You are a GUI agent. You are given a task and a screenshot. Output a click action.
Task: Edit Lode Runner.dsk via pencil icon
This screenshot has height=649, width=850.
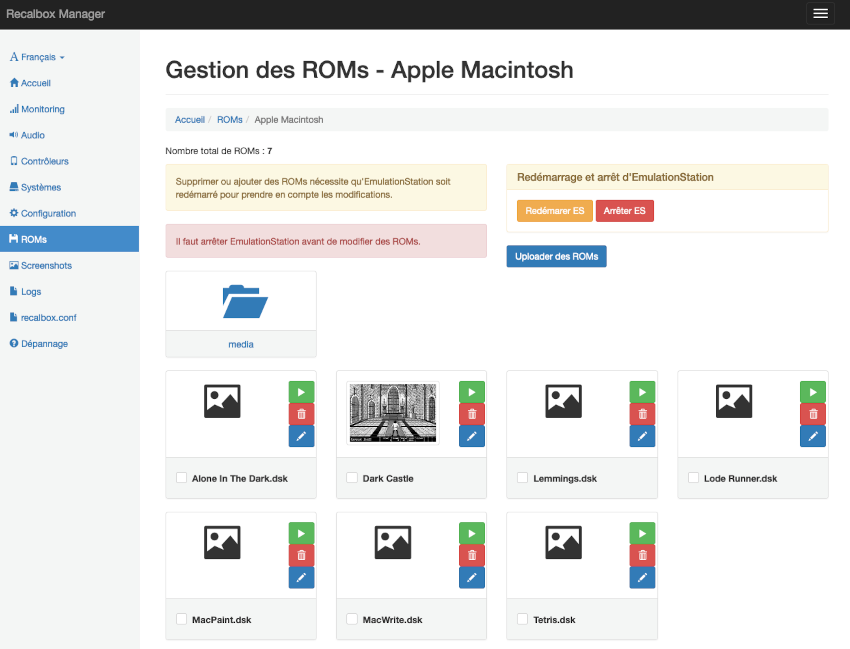tap(813, 436)
